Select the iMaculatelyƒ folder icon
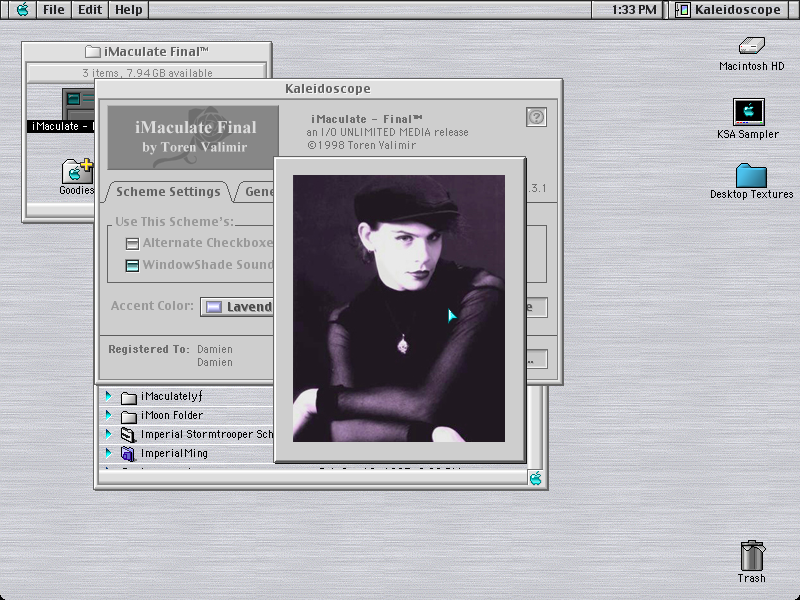The image size is (800, 600). (x=129, y=397)
